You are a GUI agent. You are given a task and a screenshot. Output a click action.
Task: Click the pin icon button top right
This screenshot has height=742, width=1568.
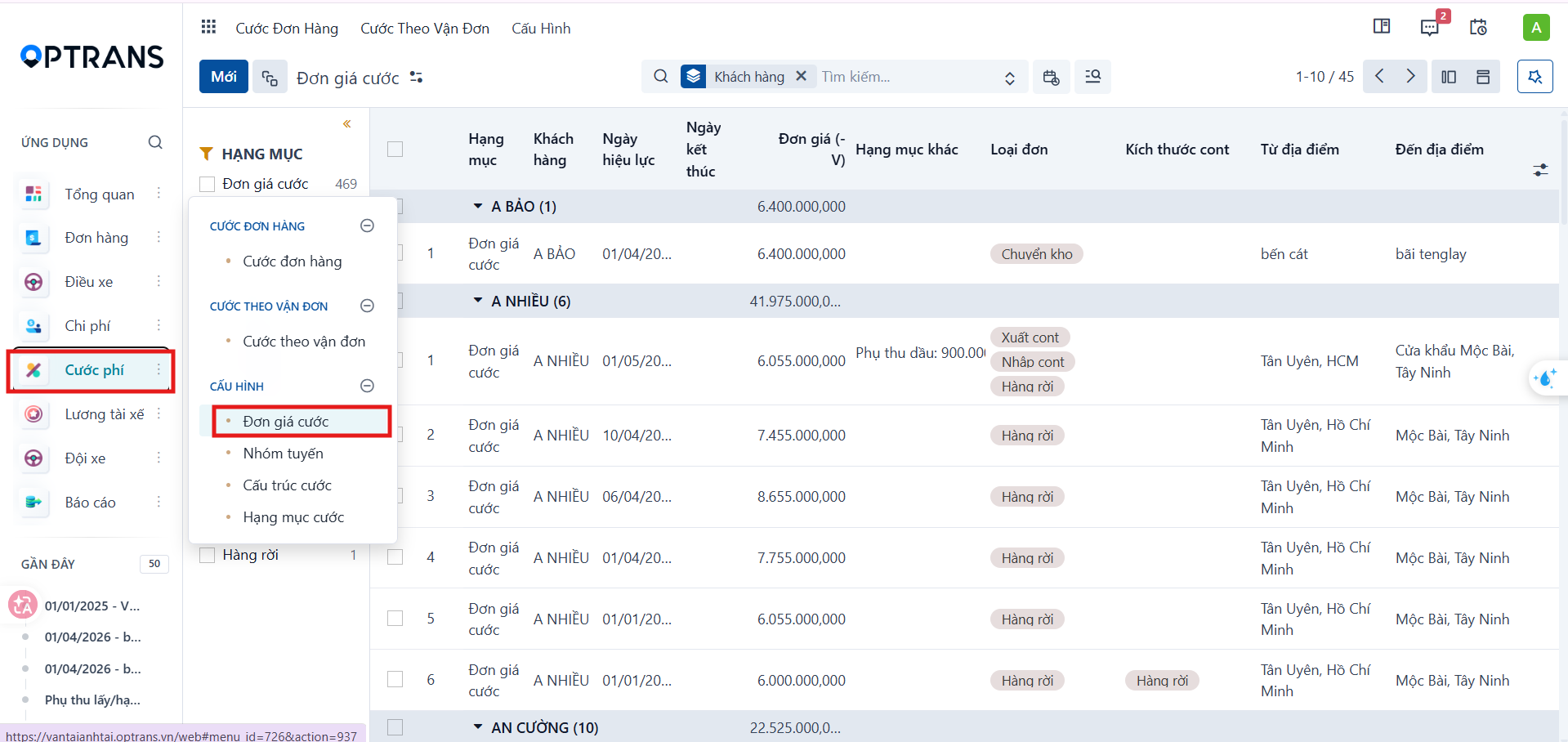click(x=1535, y=77)
